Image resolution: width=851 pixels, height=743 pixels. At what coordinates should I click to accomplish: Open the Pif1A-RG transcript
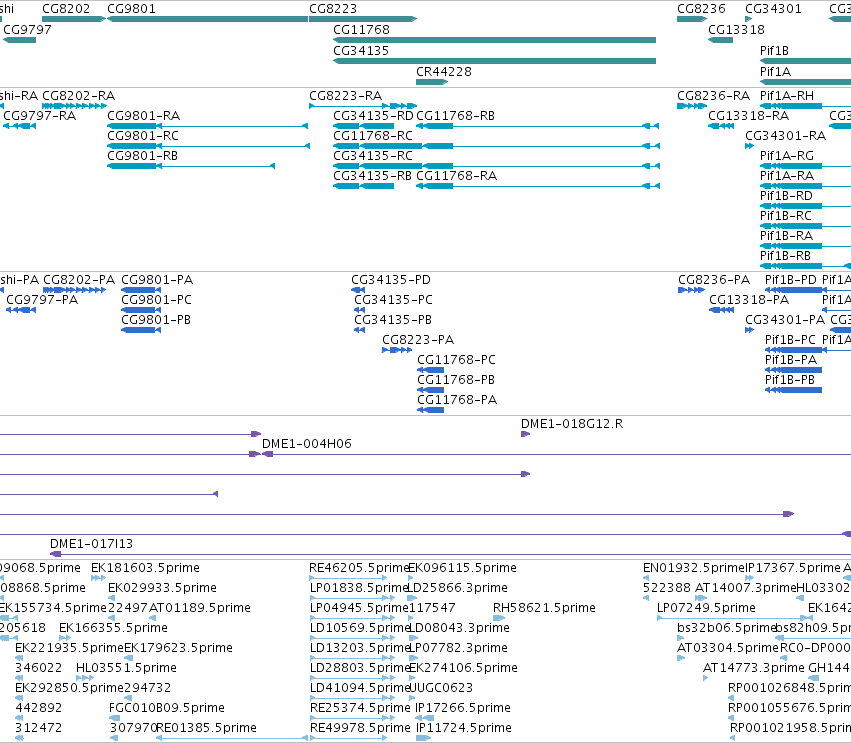(x=805, y=166)
